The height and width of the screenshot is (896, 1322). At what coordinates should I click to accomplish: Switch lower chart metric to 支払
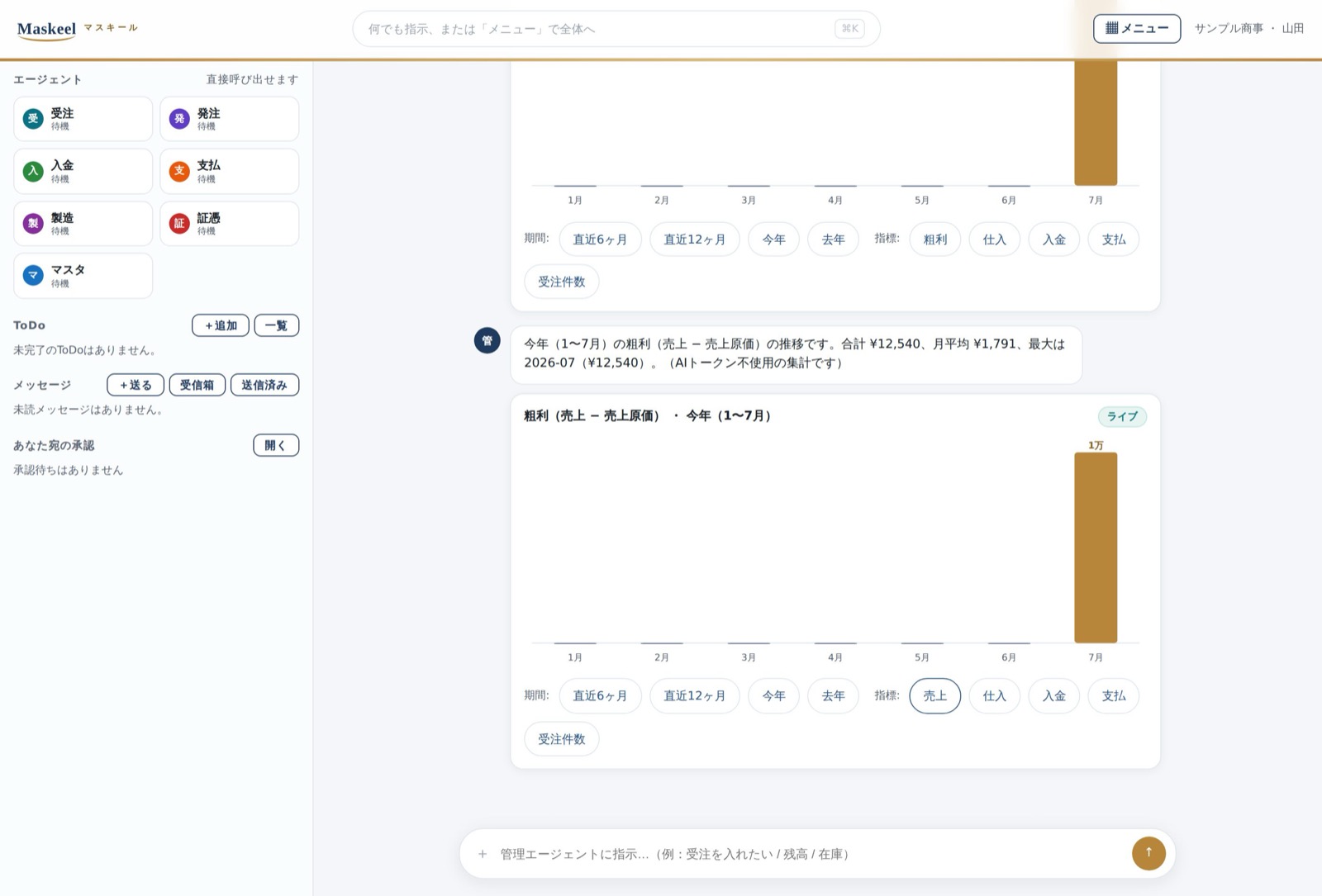[x=1114, y=696]
